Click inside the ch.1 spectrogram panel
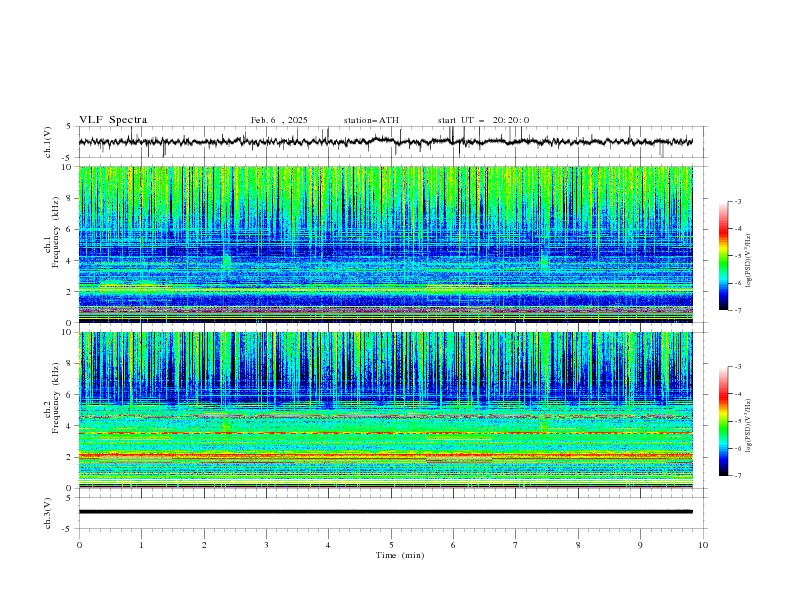Screen dimensions: 792x612 385,244
